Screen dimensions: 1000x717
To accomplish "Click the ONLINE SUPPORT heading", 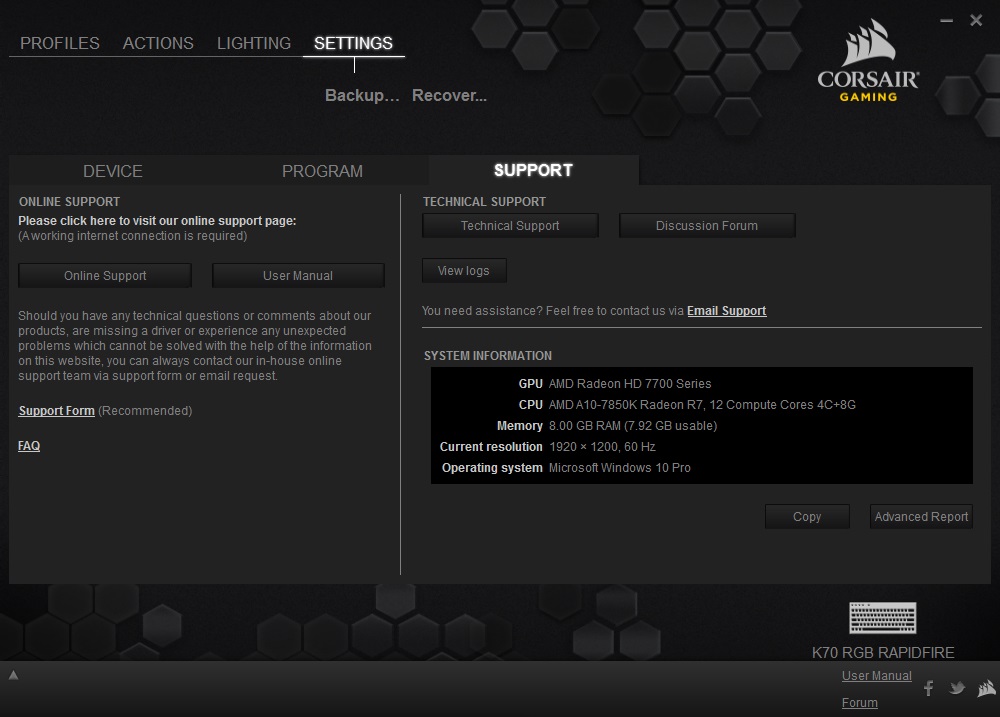I will tap(70, 202).
